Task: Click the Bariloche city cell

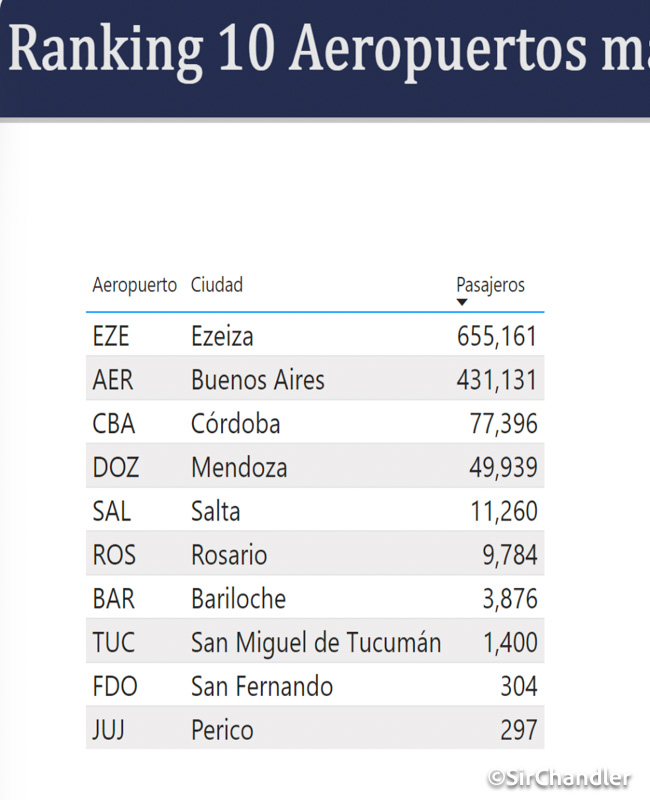Action: coord(238,599)
